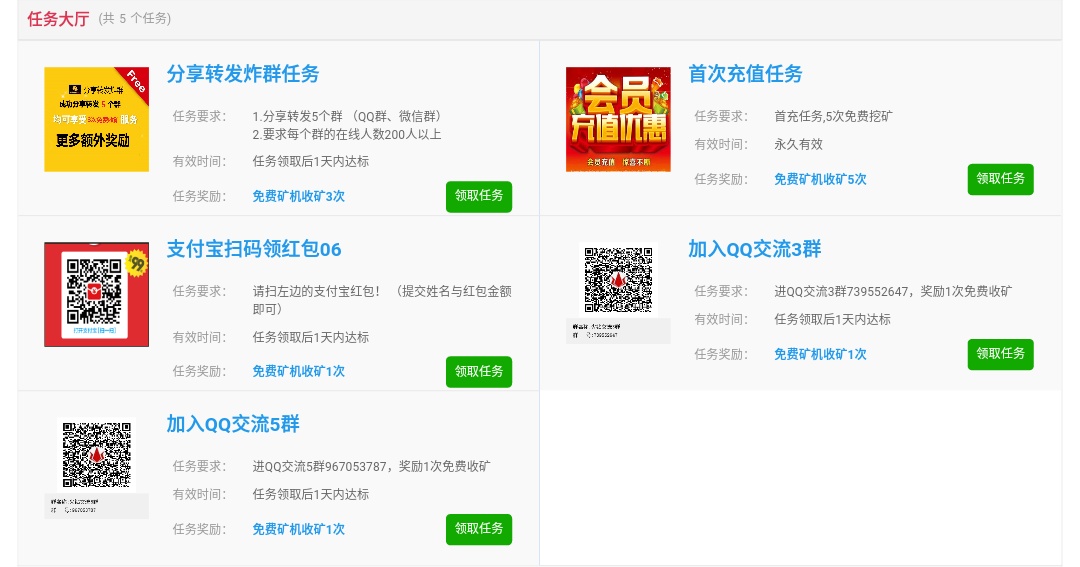1080x567 pixels.
Task: Open the 分享转发炸群任务 title link
Action: [x=242, y=74]
